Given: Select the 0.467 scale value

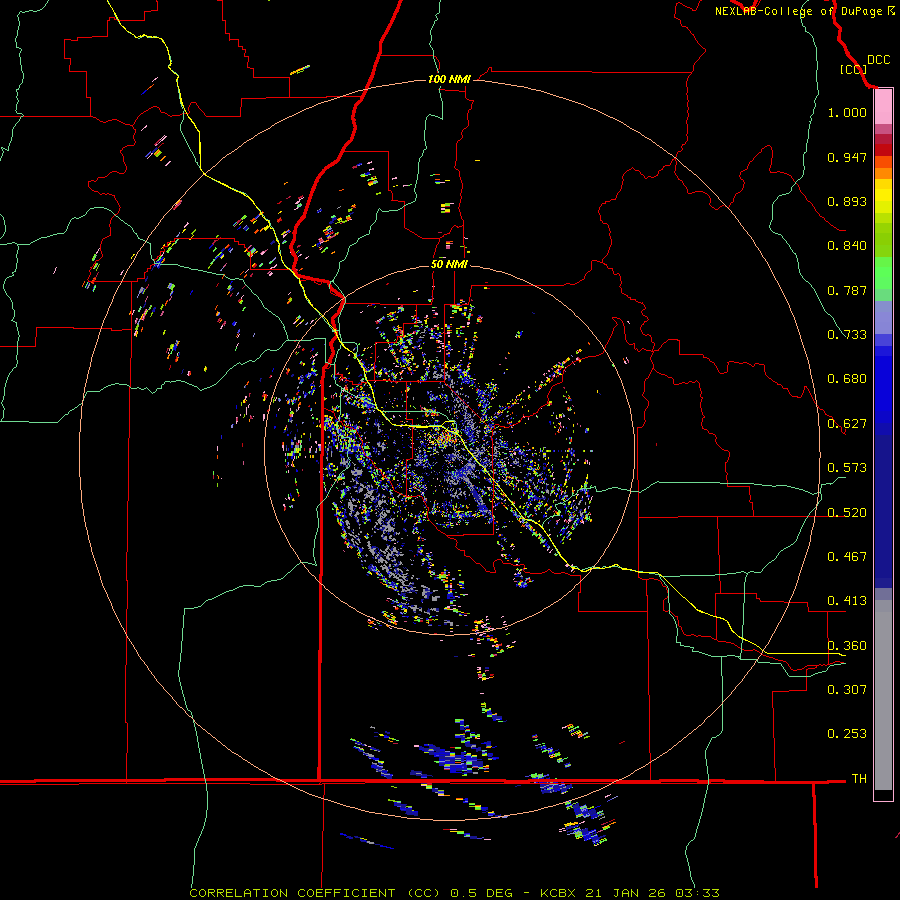Looking at the screenshot, I should pyautogui.click(x=847, y=557).
